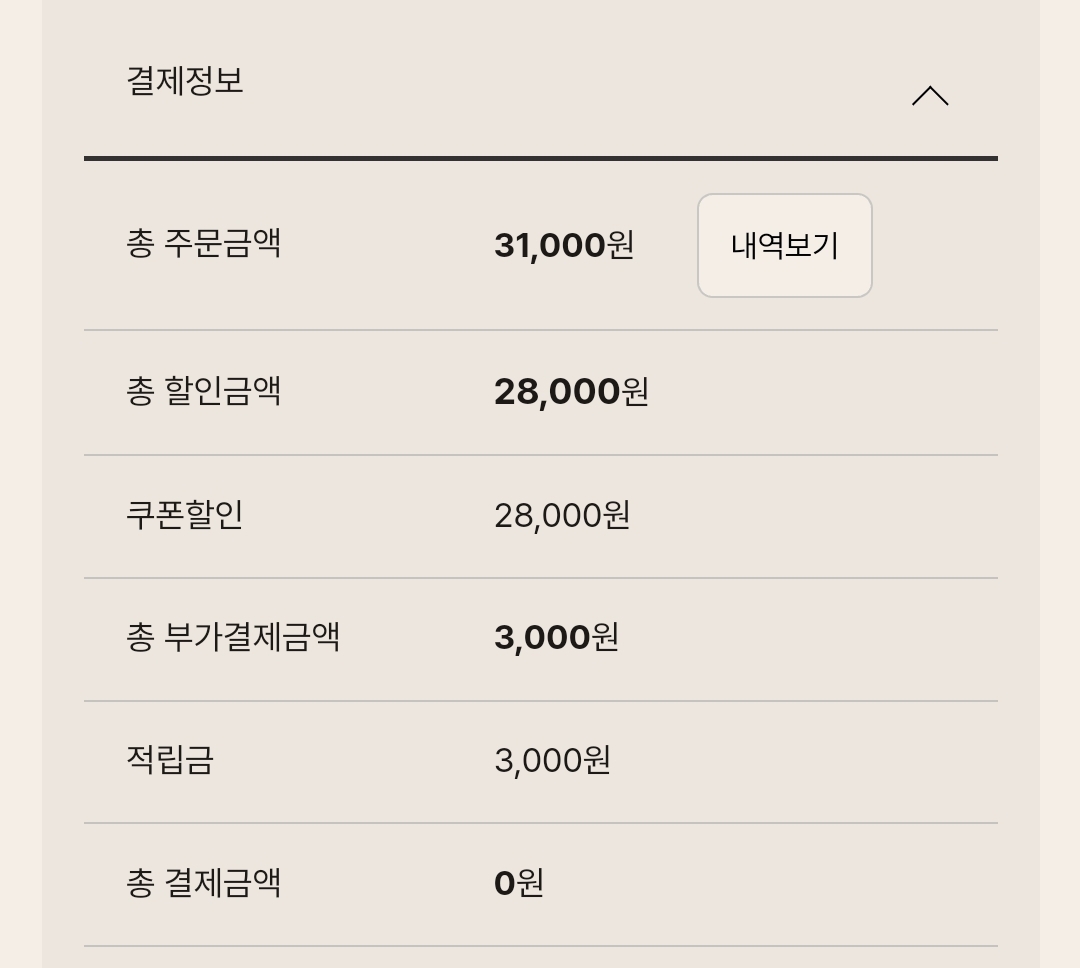Click the 총 주문금액 row label
Image resolution: width=1080 pixels, height=968 pixels.
(202, 241)
